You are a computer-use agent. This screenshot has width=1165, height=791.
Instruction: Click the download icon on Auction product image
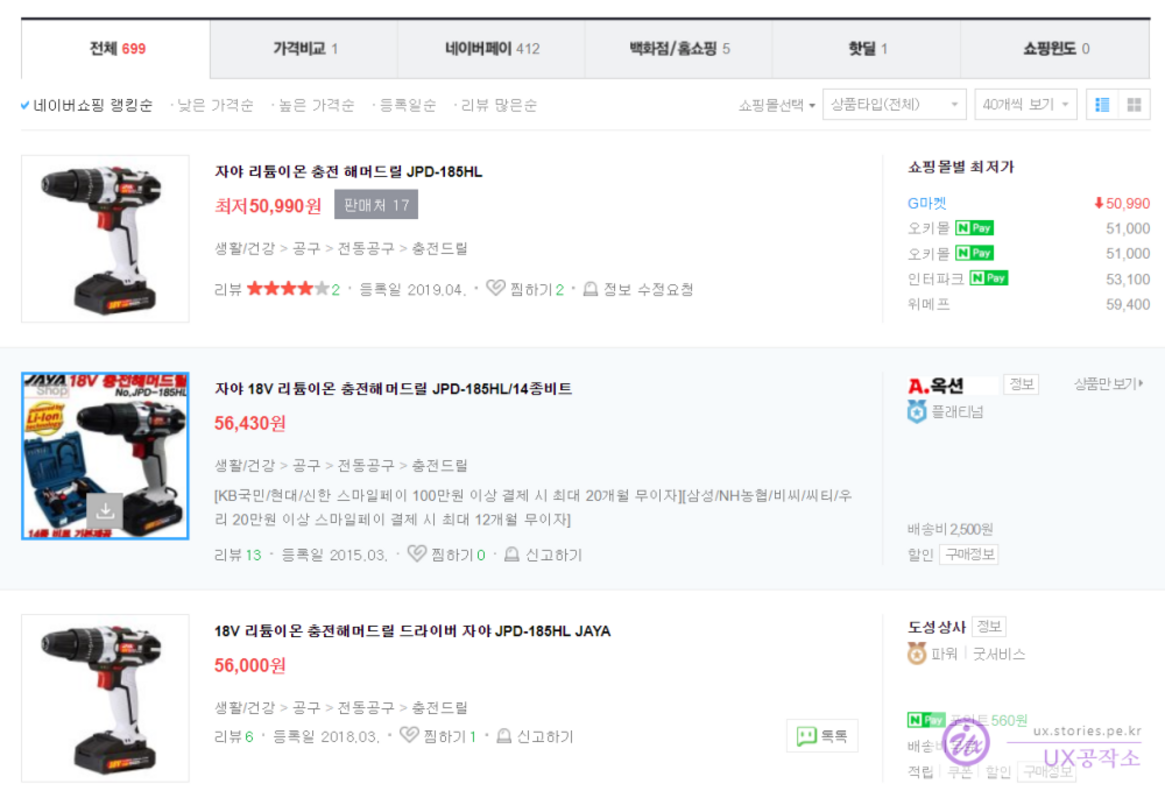[x=105, y=511]
